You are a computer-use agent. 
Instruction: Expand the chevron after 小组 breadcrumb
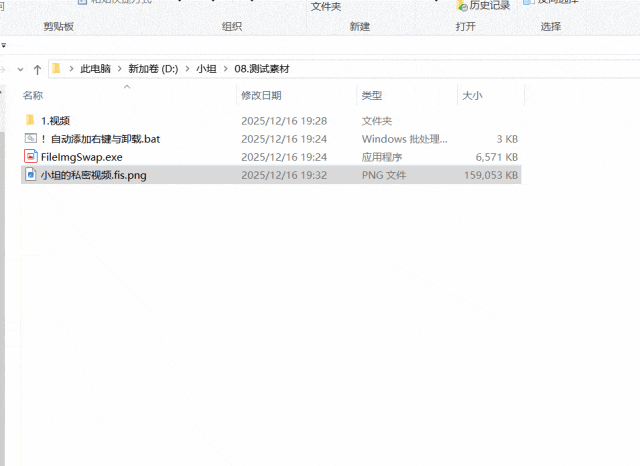[224, 69]
